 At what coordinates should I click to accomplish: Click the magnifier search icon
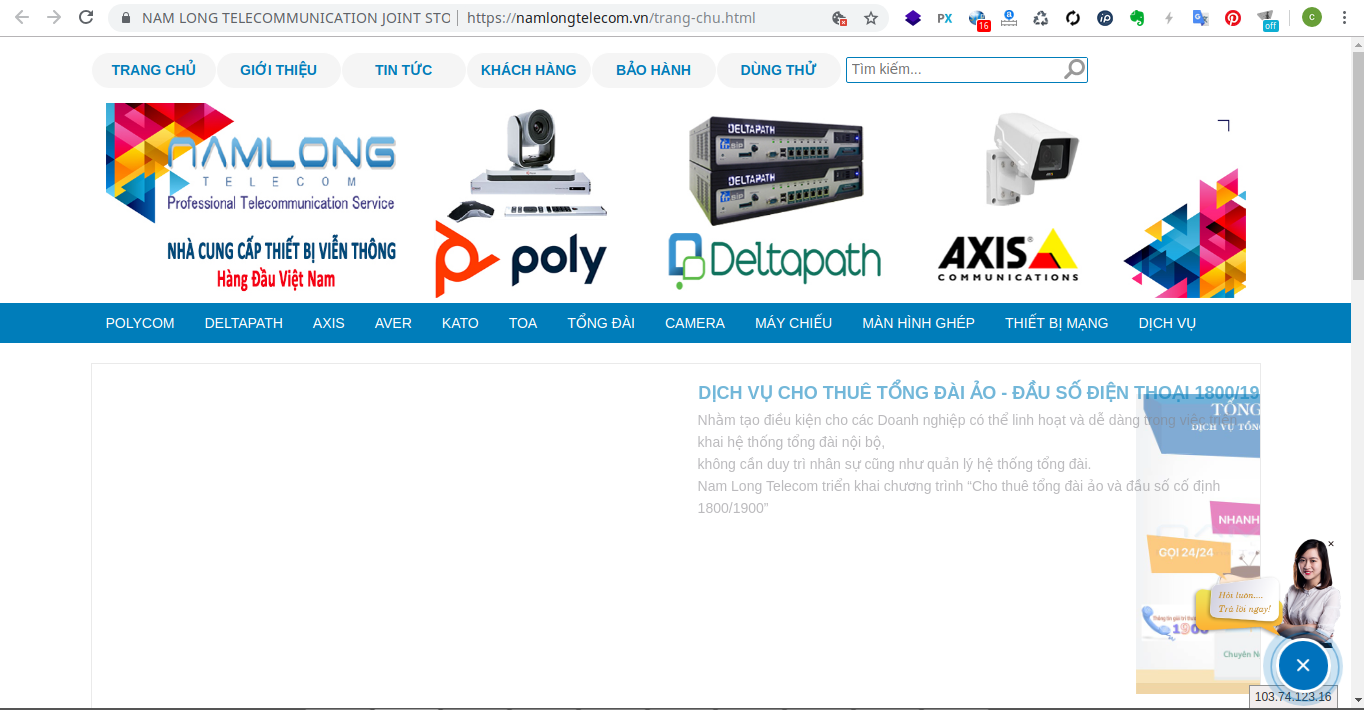[x=1074, y=69]
